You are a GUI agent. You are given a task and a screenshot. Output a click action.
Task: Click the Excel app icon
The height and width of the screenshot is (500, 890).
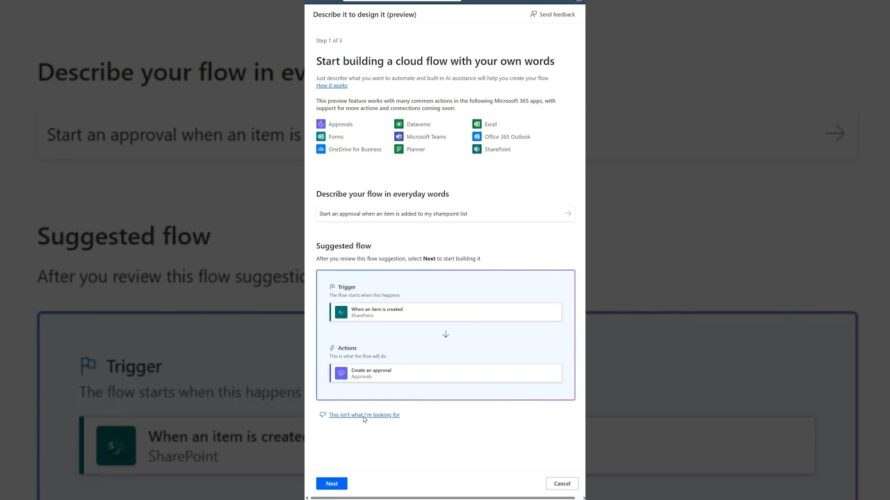(x=477, y=124)
